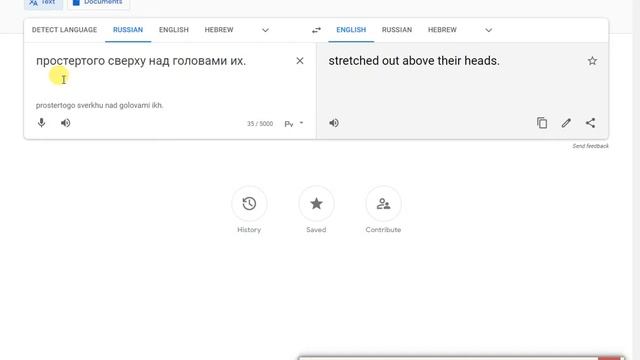Select English as source language
The width and height of the screenshot is (640, 360).
pyautogui.click(x=174, y=30)
